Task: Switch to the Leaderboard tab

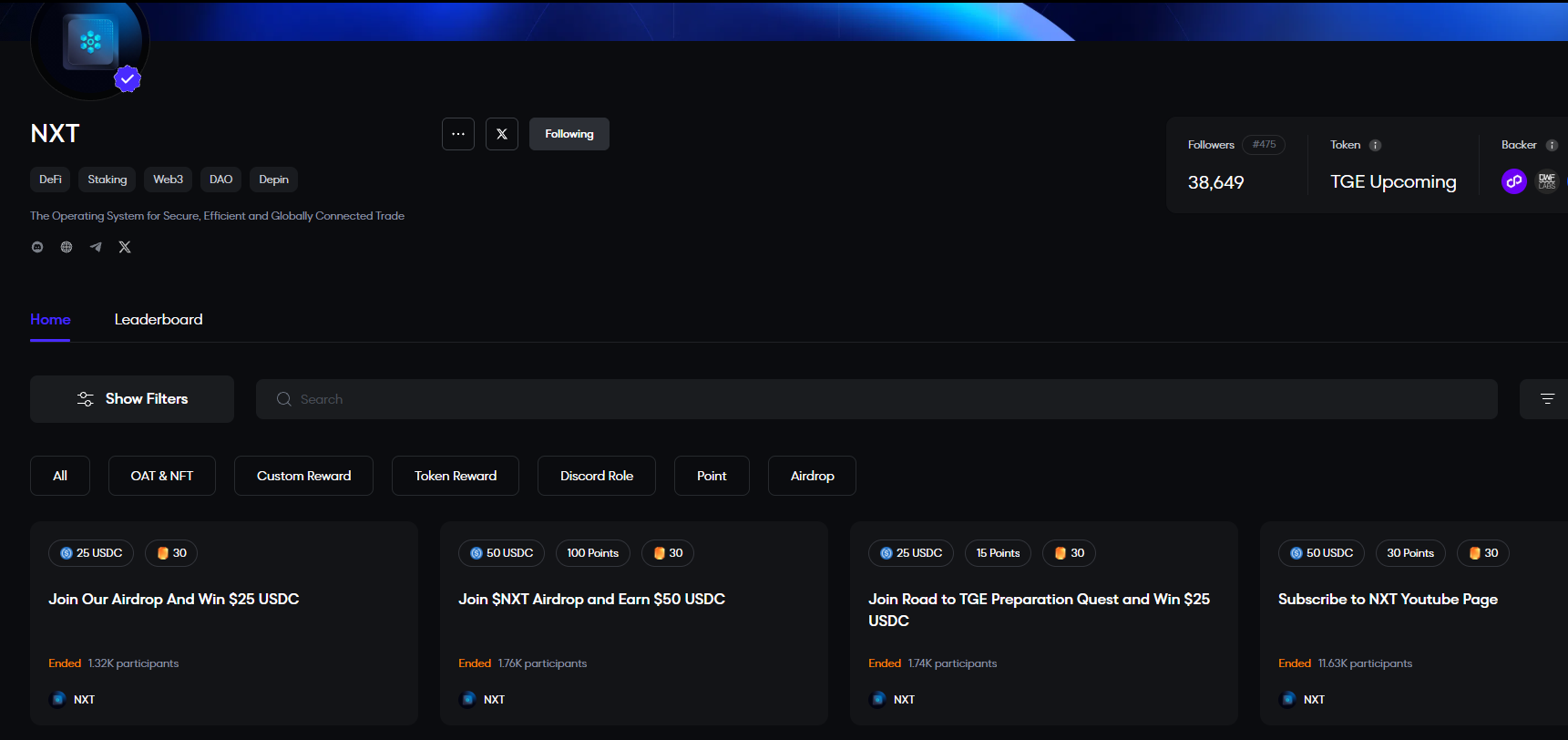Action: (159, 320)
